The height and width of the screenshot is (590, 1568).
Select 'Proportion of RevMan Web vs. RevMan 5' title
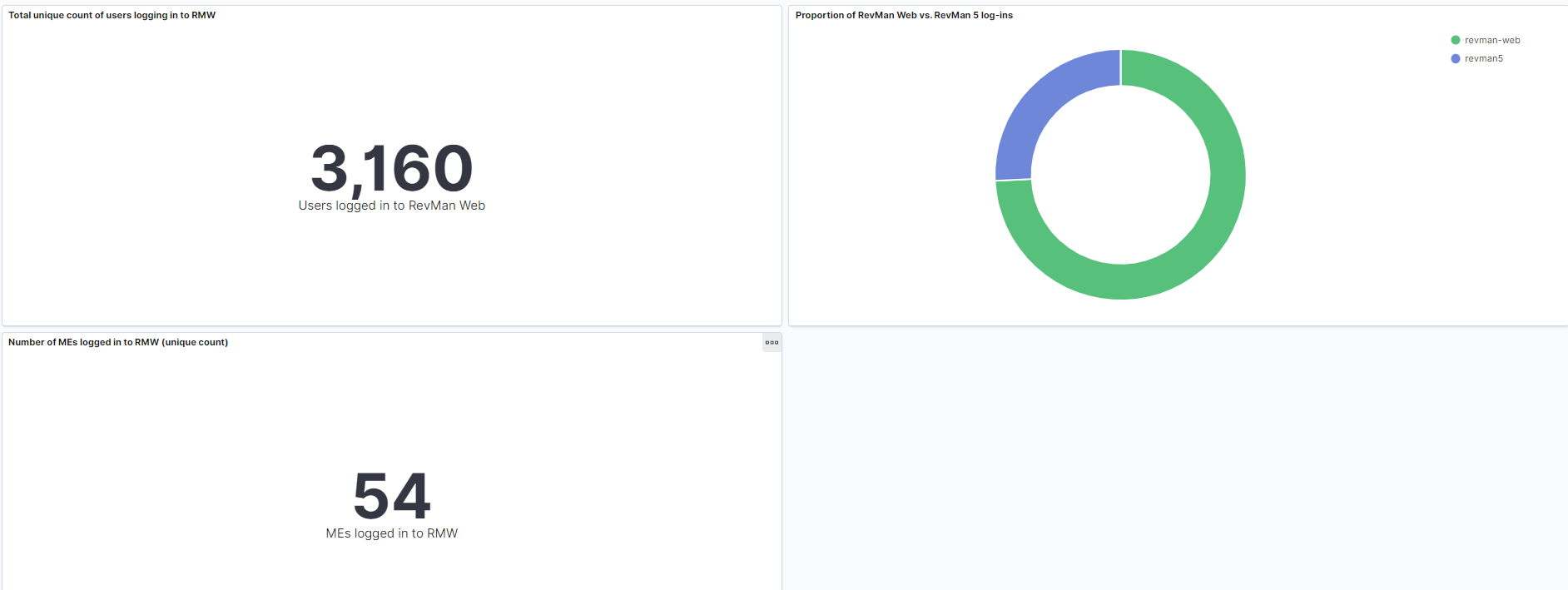904,15
